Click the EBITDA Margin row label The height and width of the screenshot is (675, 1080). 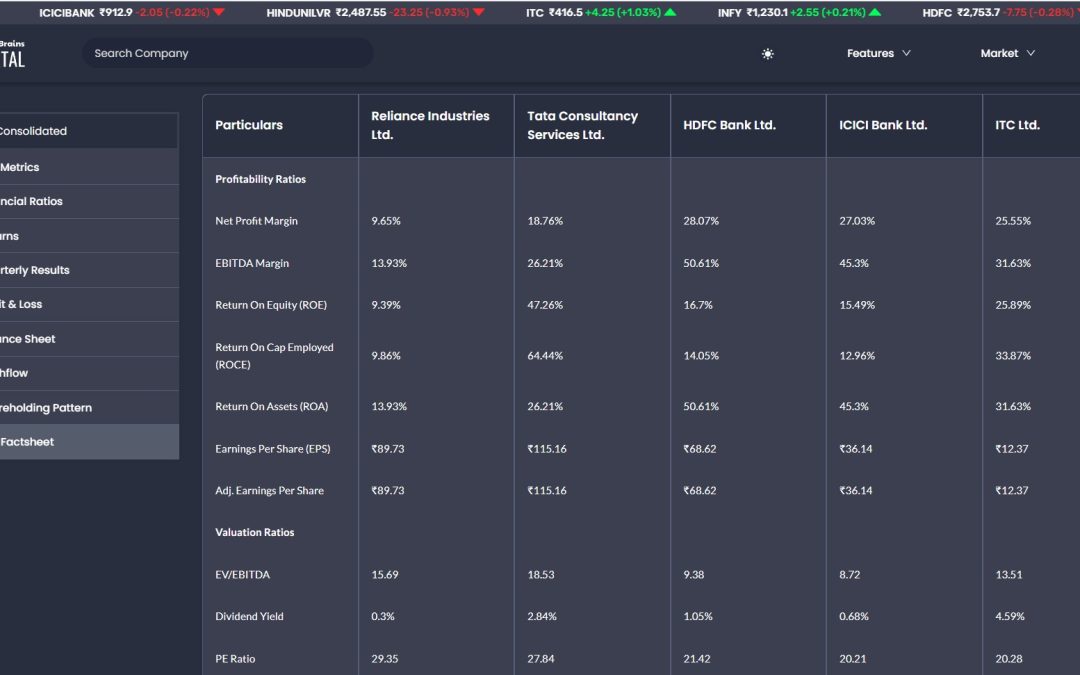tap(252, 263)
